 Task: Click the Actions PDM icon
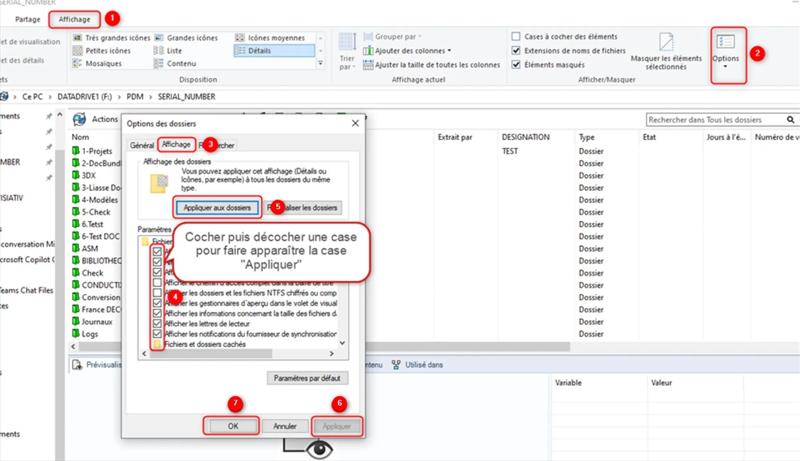pyautogui.click(x=79, y=119)
